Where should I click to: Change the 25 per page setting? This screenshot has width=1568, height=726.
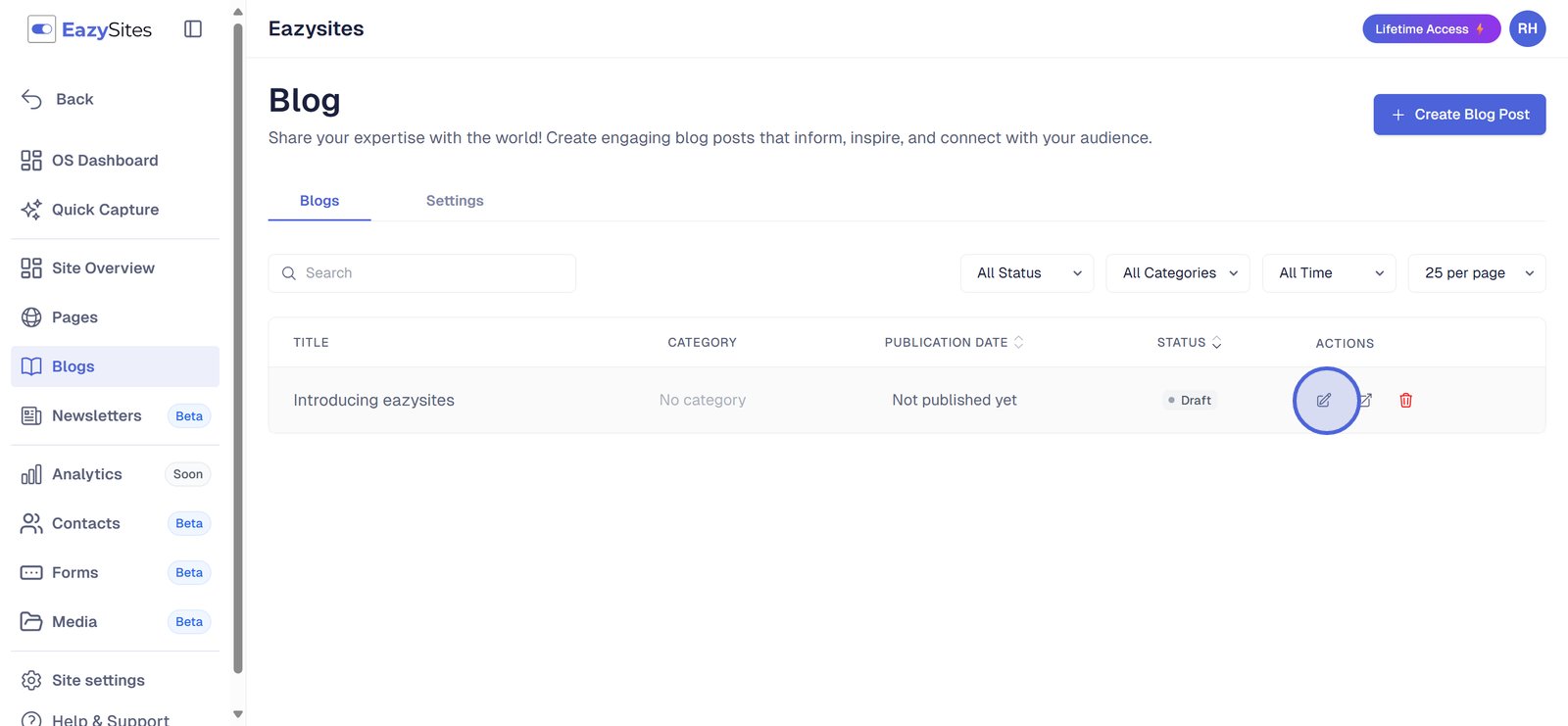coord(1476,273)
